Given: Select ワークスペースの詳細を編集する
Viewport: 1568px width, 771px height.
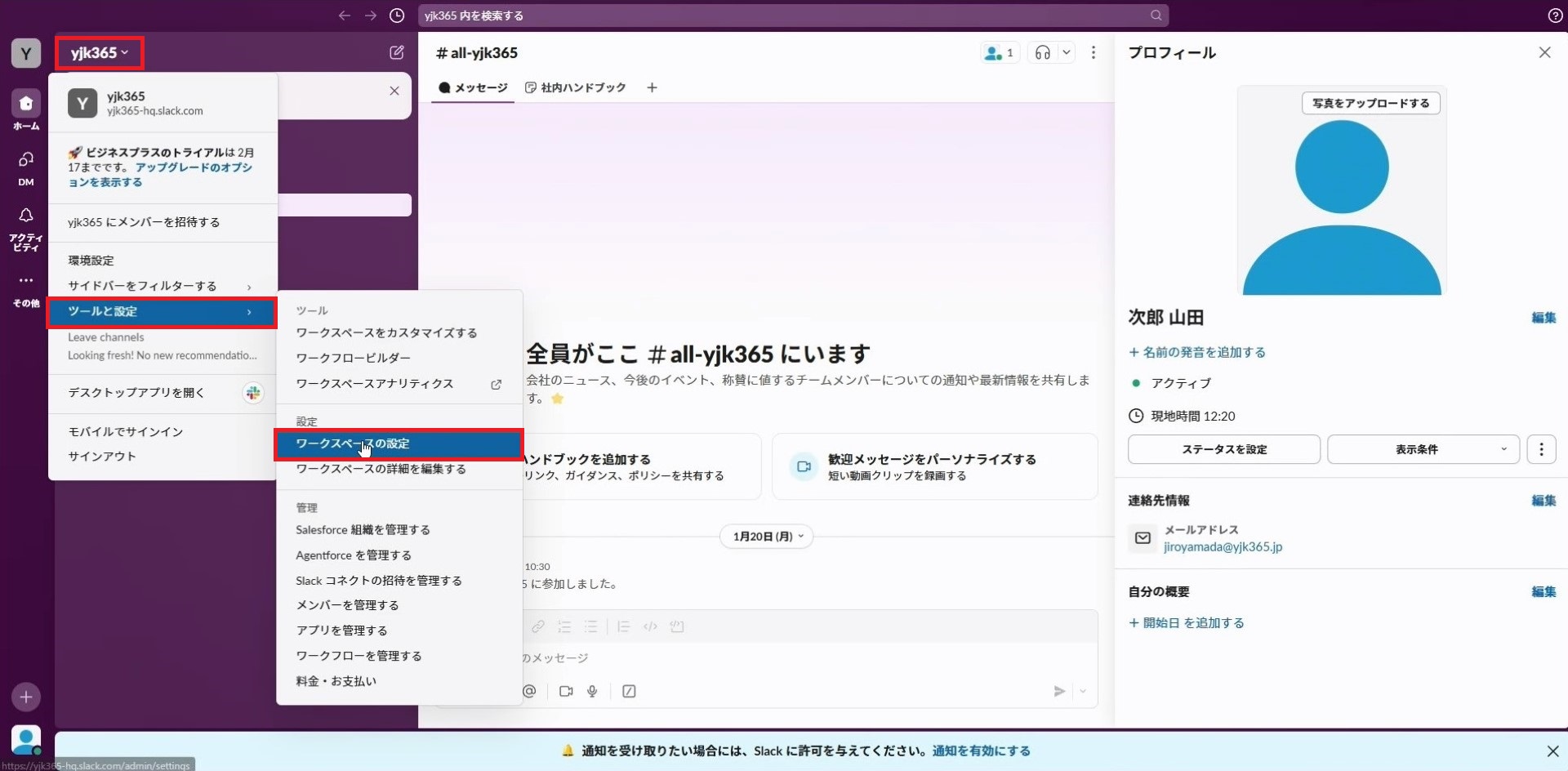Looking at the screenshot, I should click(x=399, y=470).
